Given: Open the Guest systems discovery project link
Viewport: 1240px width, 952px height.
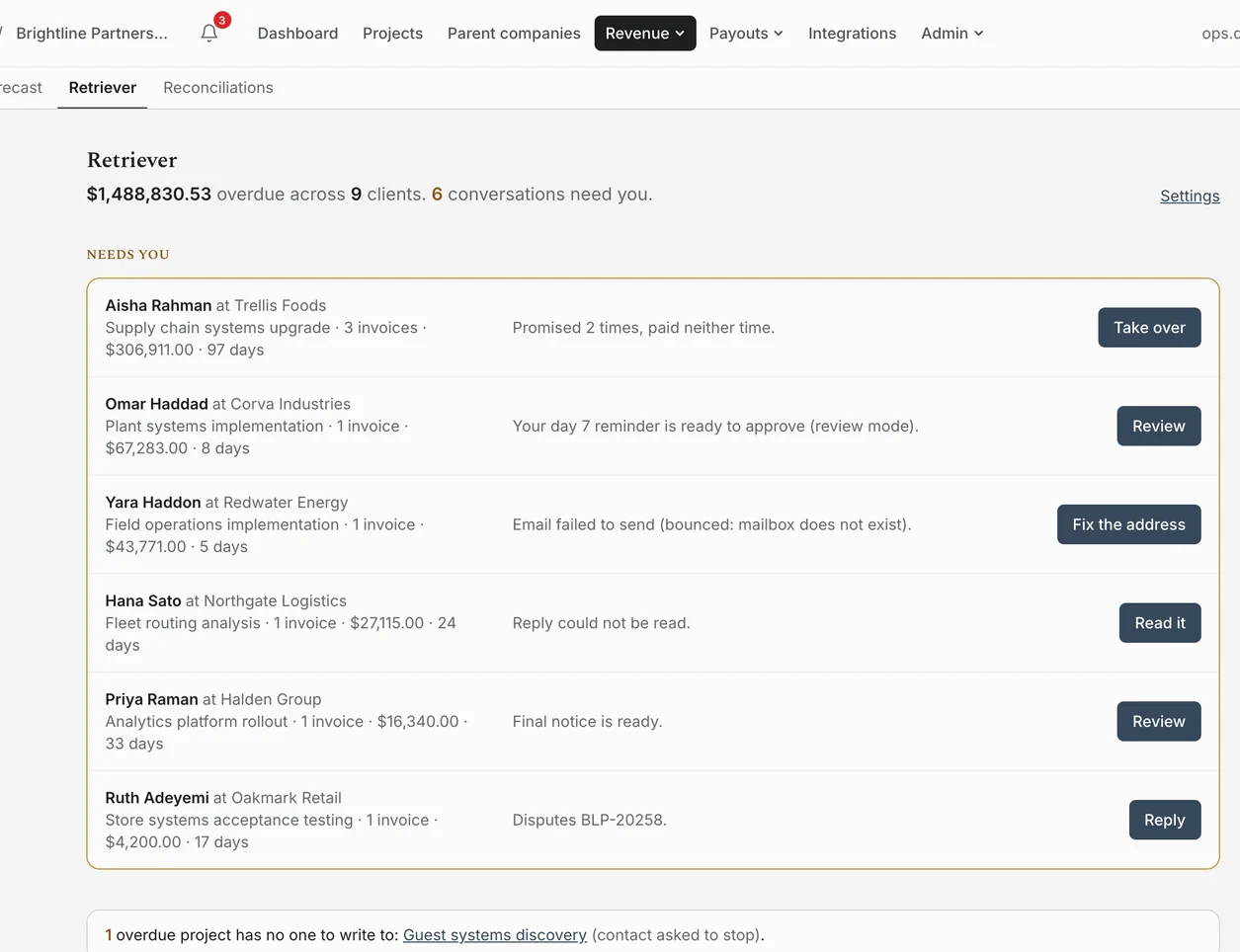Looking at the screenshot, I should 495,934.
